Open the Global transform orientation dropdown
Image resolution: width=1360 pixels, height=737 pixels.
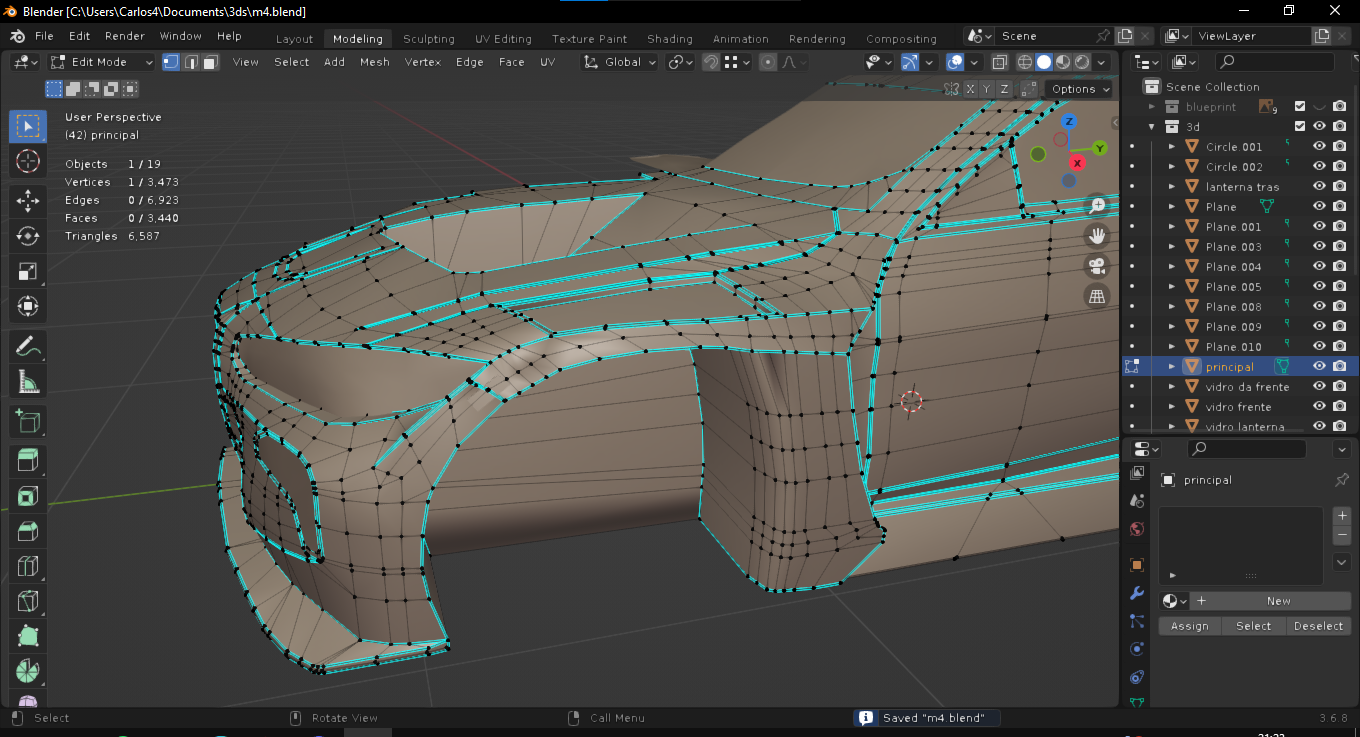621,62
